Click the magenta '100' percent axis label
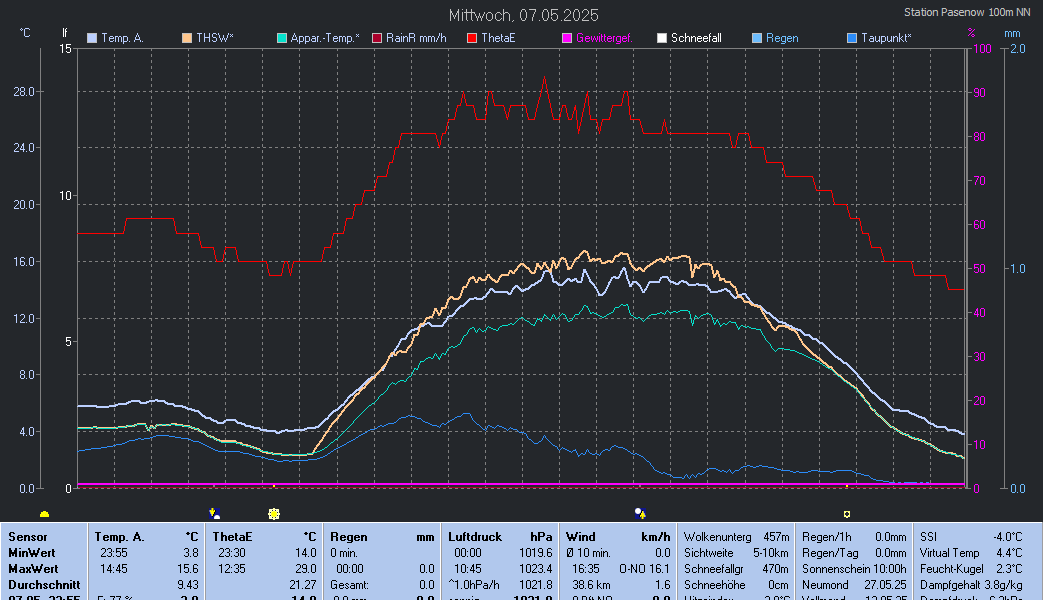This screenshot has width=1043, height=600. click(982, 49)
